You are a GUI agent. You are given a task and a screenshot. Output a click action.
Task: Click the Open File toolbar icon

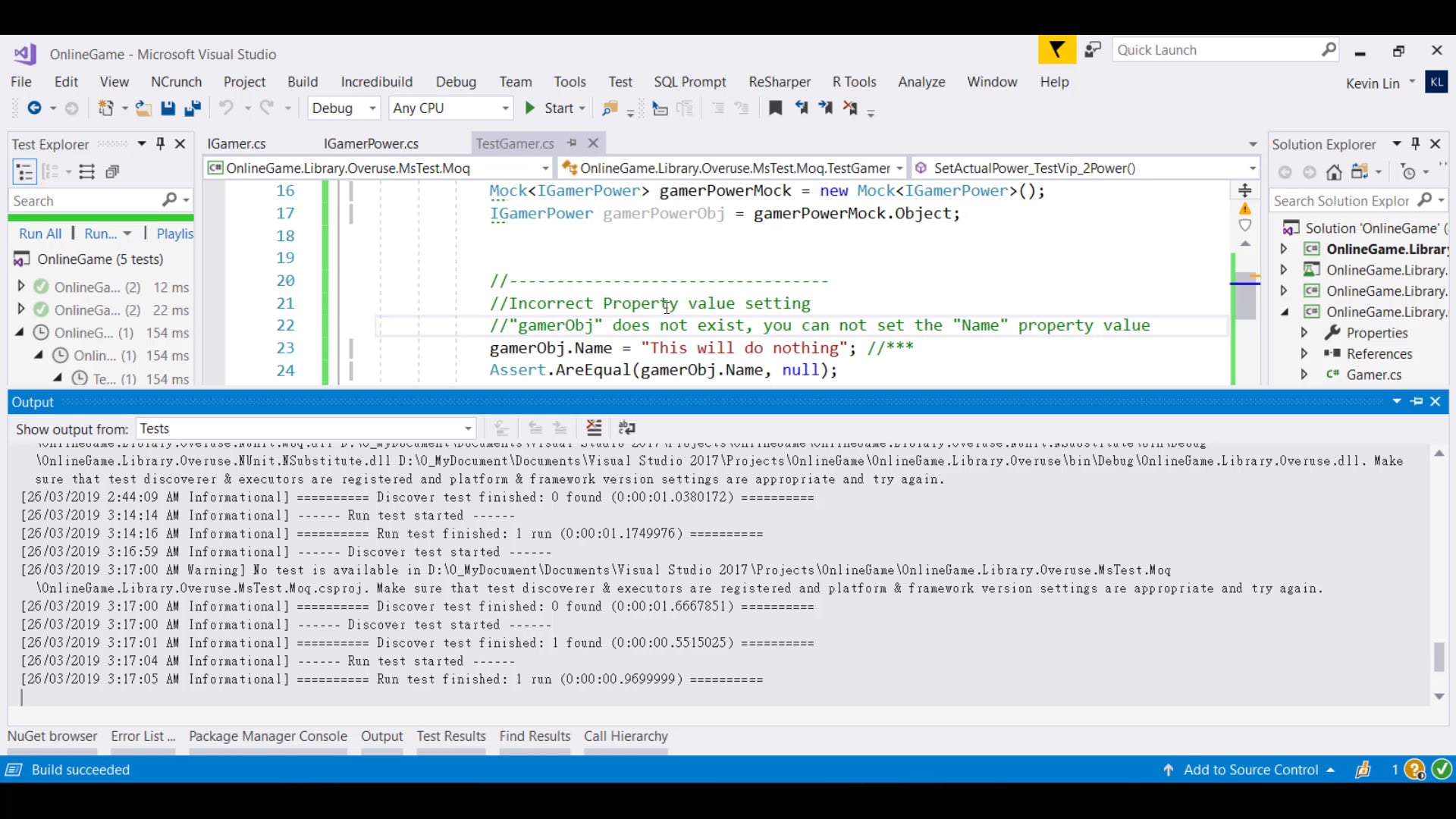pos(143,108)
